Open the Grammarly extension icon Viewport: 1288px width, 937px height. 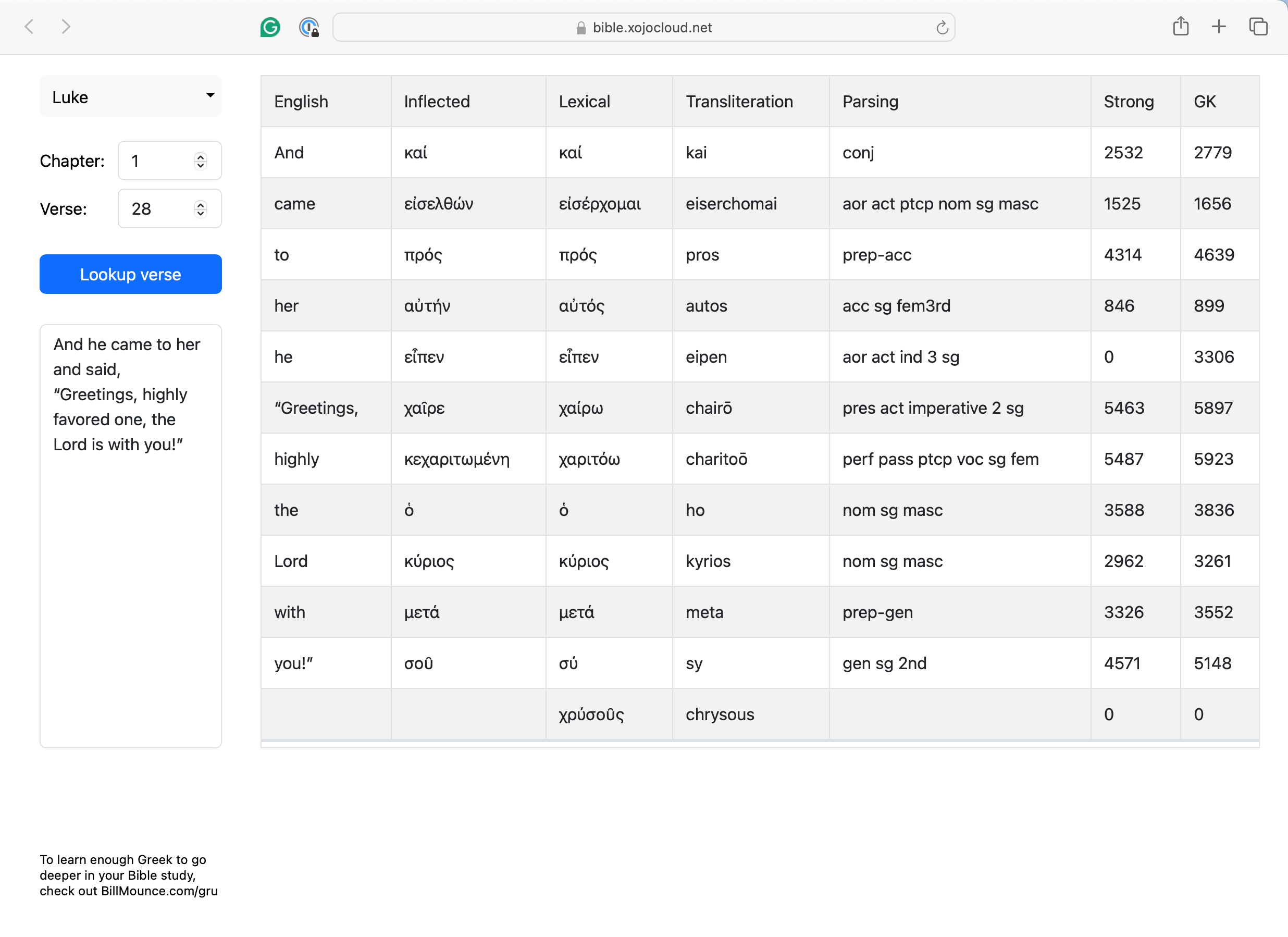270,27
